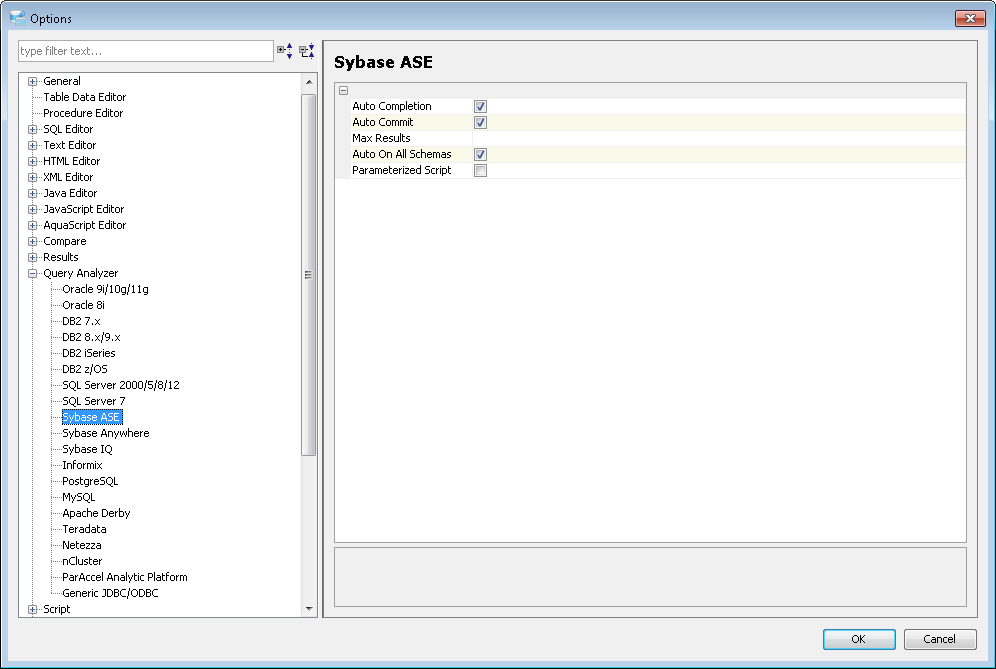Select nCluster item
Image resolution: width=996 pixels, height=669 pixels.
click(x=83, y=561)
